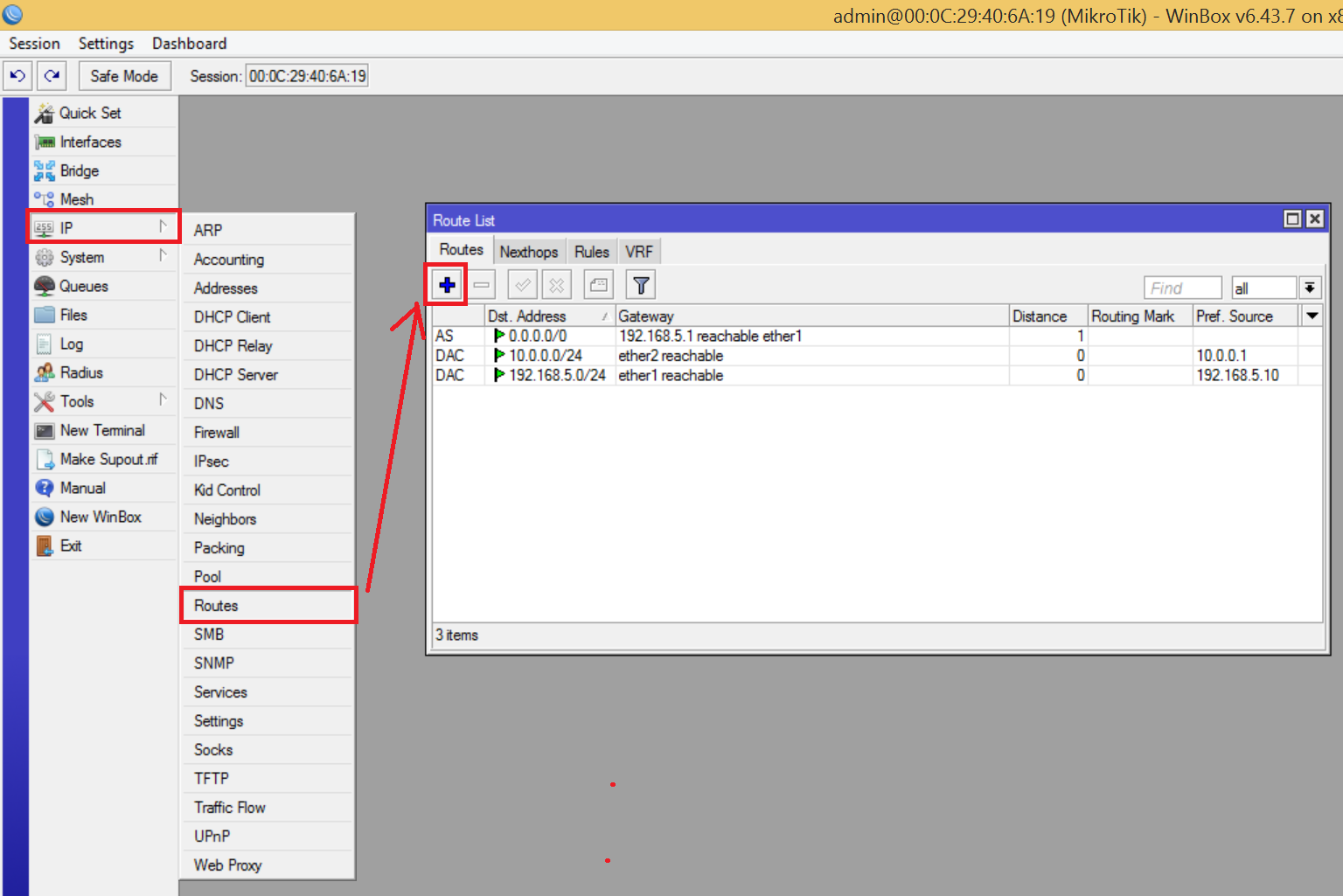Click the Redo arrow icon
This screenshot has height=896, width=1343.
[x=52, y=76]
